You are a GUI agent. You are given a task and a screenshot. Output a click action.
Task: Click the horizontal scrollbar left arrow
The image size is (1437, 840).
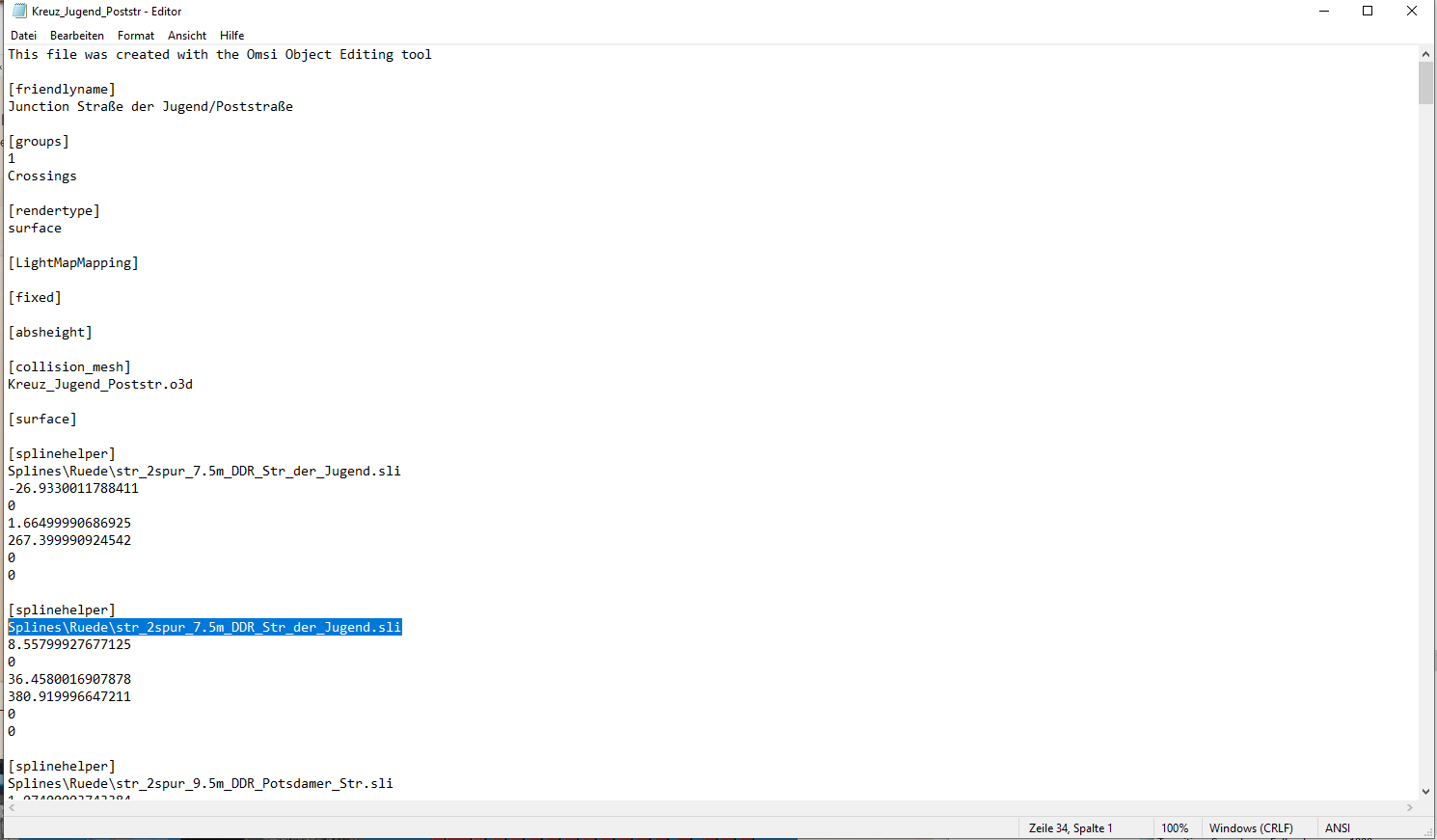coord(12,808)
